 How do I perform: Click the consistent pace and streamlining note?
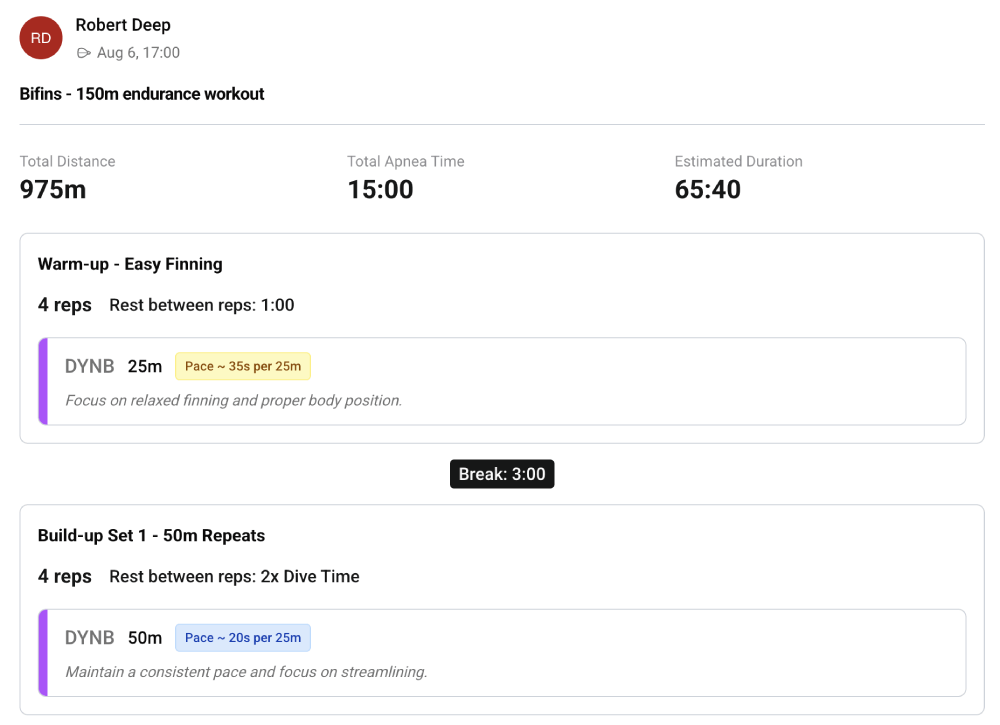pyautogui.click(x=246, y=672)
